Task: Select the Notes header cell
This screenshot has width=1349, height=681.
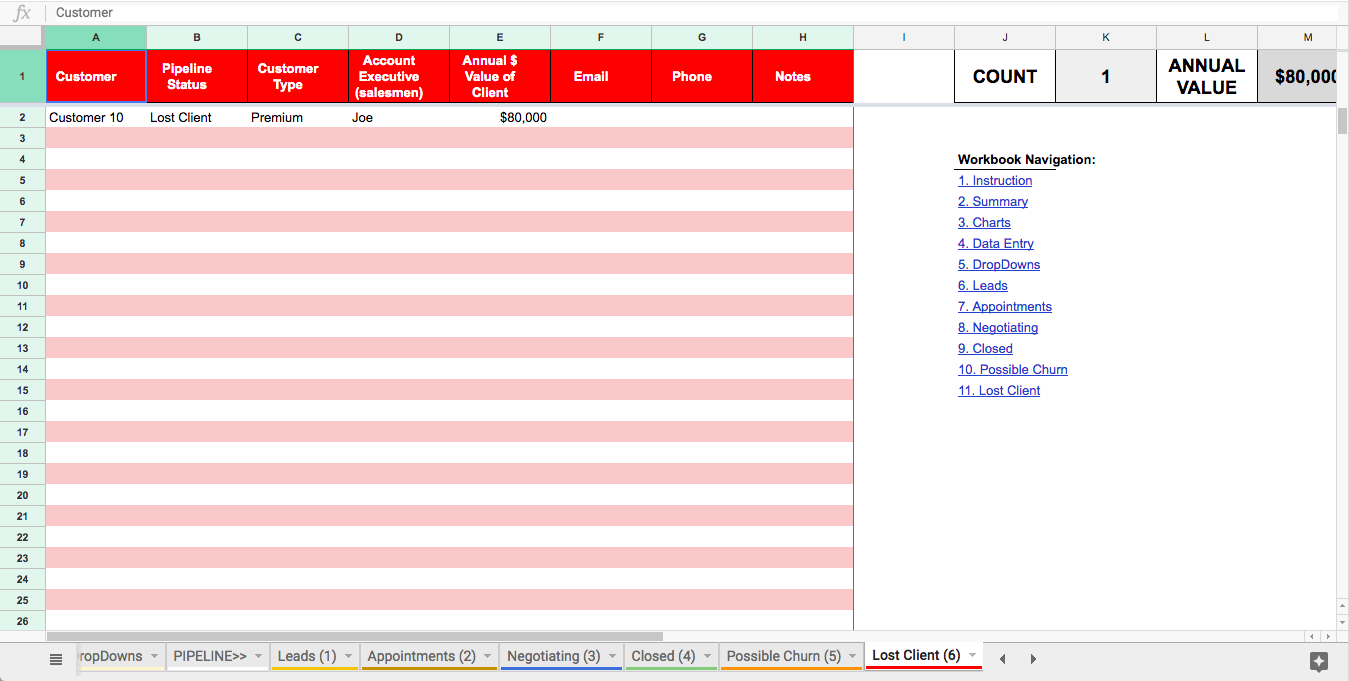Action: pos(803,76)
